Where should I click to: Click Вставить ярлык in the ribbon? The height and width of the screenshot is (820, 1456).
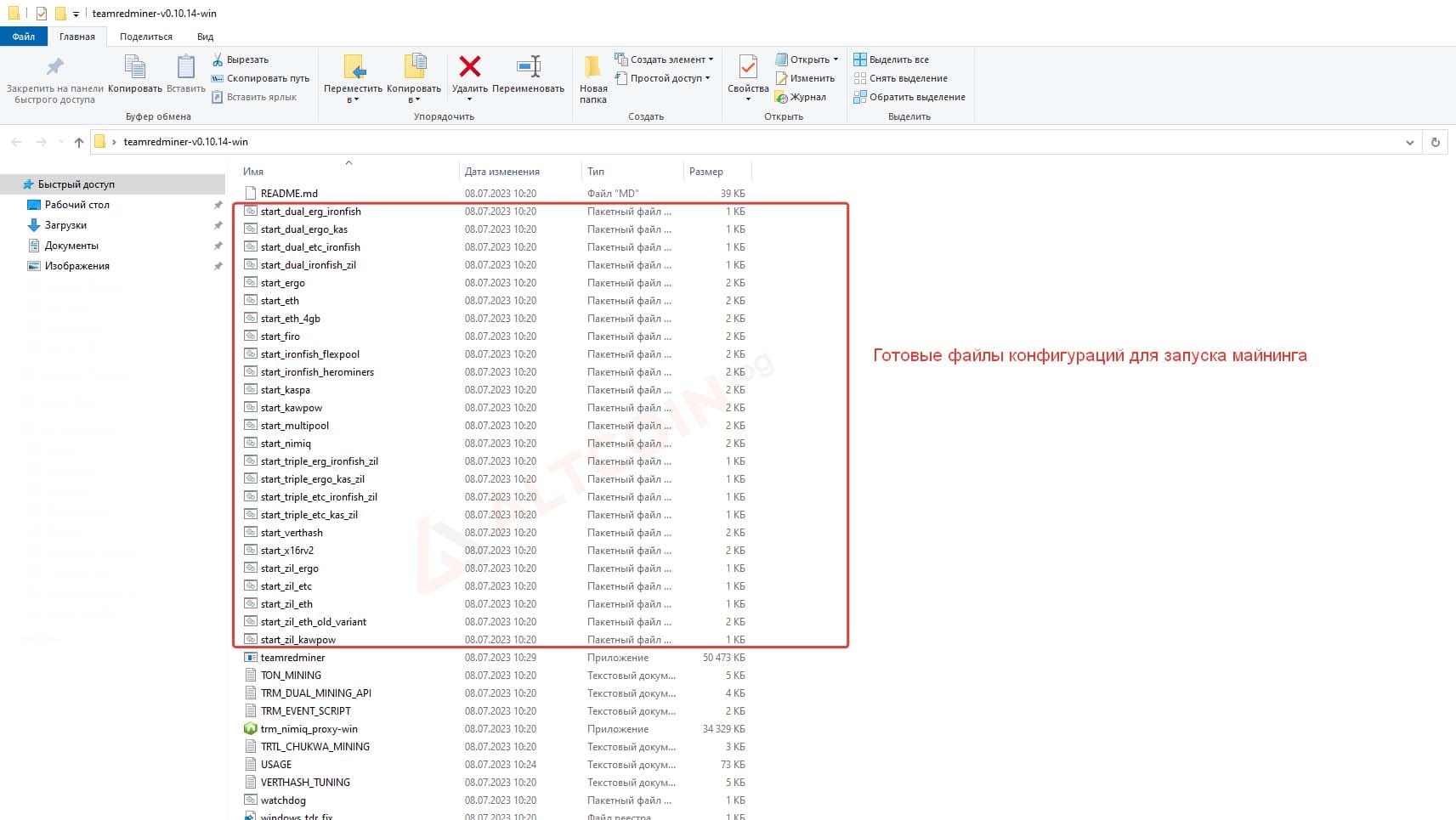click(254, 97)
